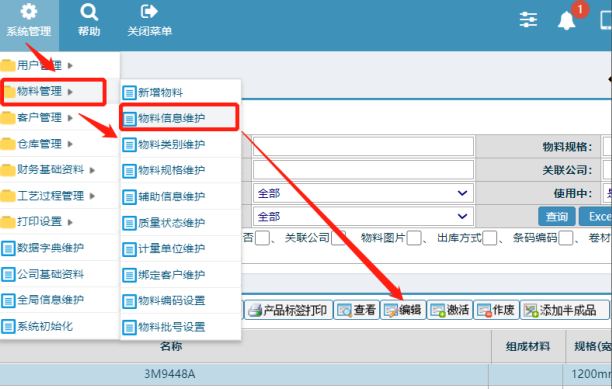Toggle the 关联公司 column checkbox
This screenshot has width=612, height=389.
pos(338,238)
